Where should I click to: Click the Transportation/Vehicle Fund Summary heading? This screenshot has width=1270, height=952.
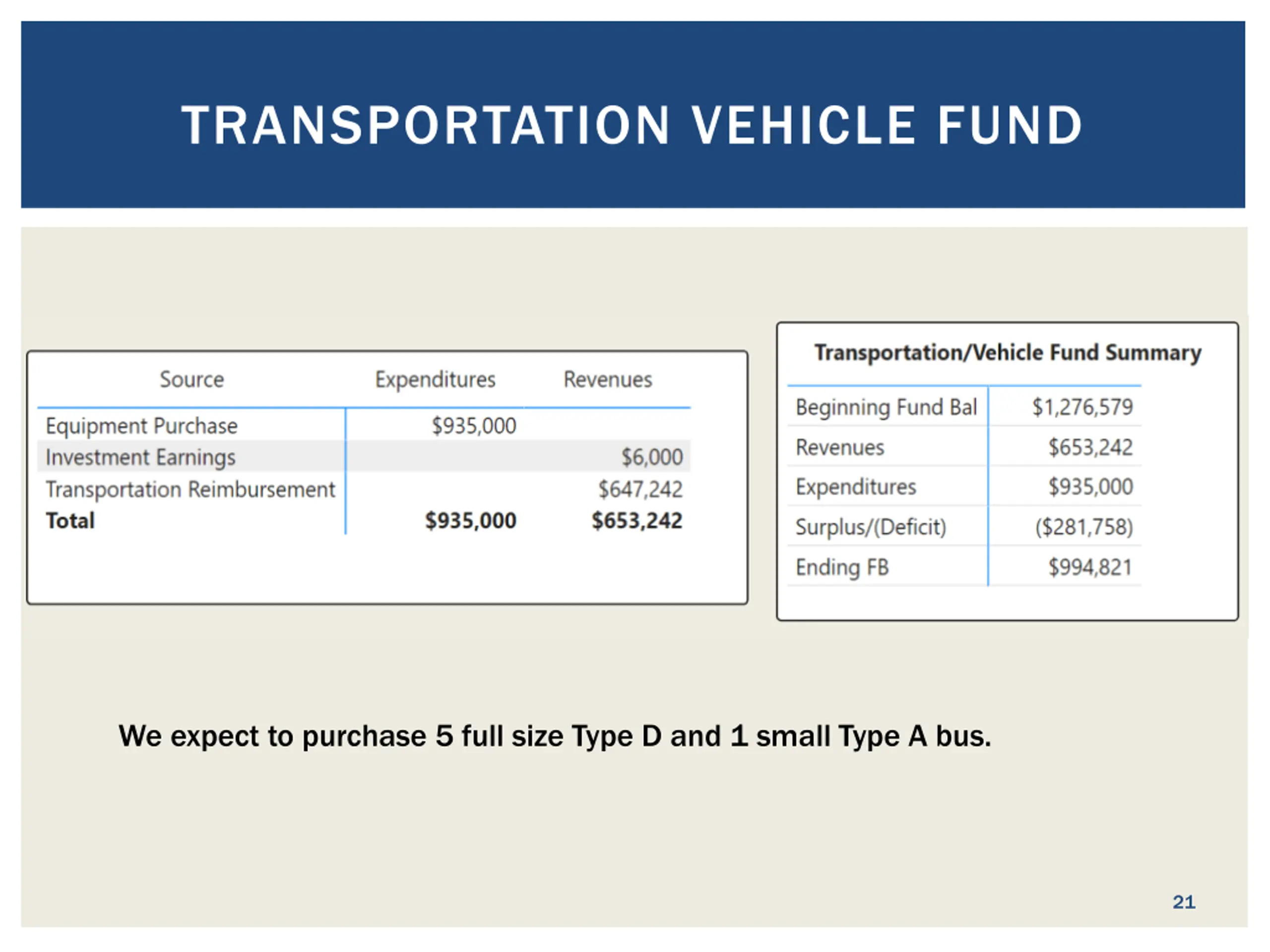(x=1008, y=353)
